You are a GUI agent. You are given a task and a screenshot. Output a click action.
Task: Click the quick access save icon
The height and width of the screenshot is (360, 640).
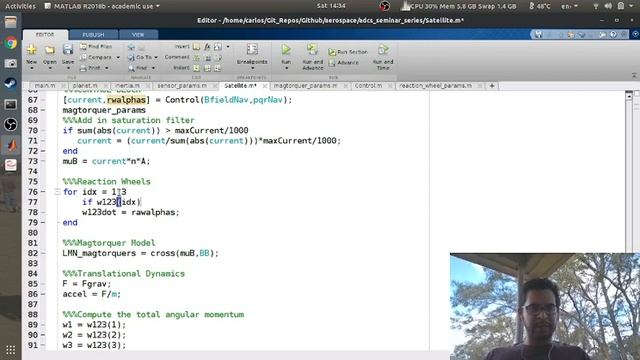[539, 35]
